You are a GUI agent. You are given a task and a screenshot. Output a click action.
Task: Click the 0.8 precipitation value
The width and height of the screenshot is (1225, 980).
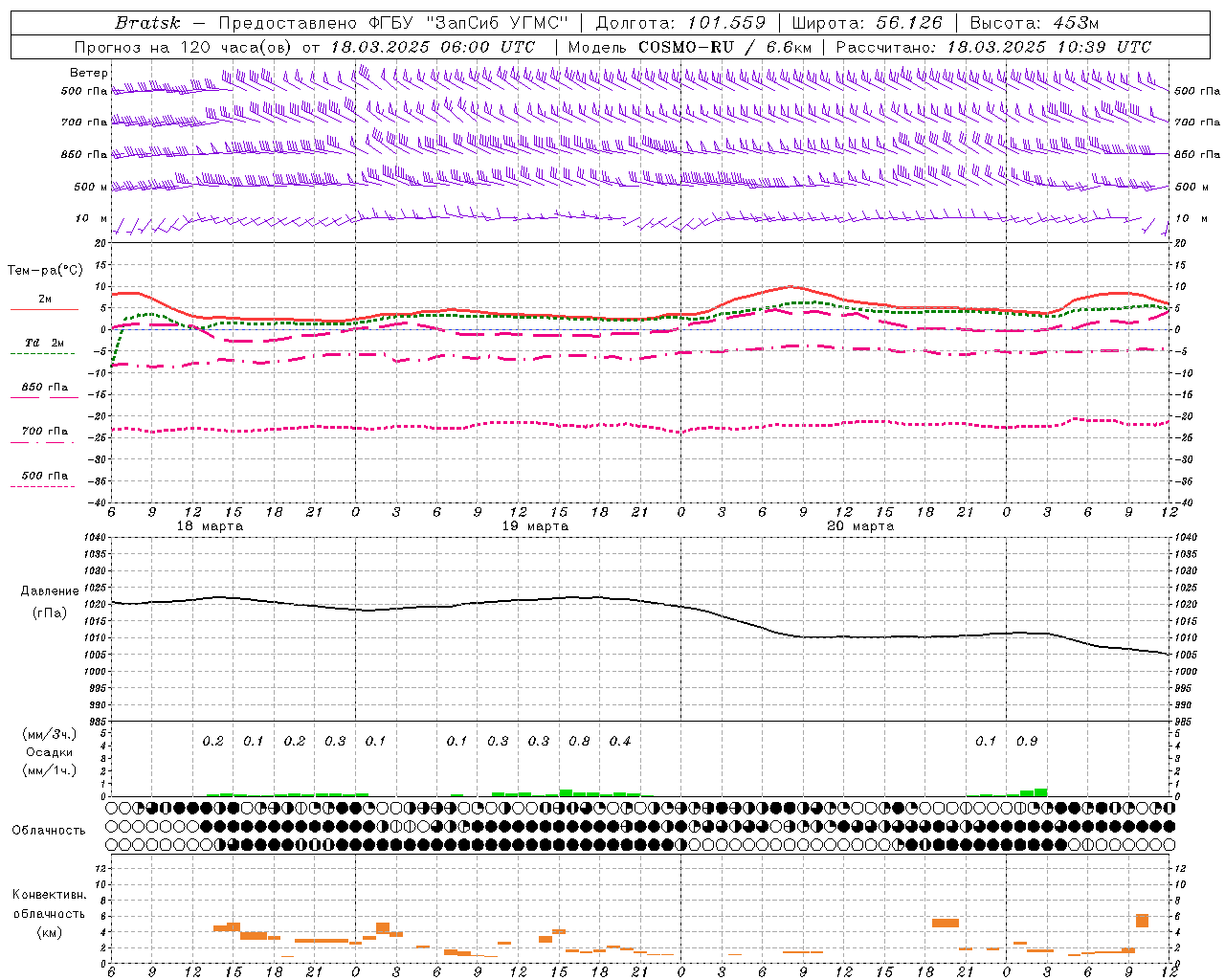(579, 741)
